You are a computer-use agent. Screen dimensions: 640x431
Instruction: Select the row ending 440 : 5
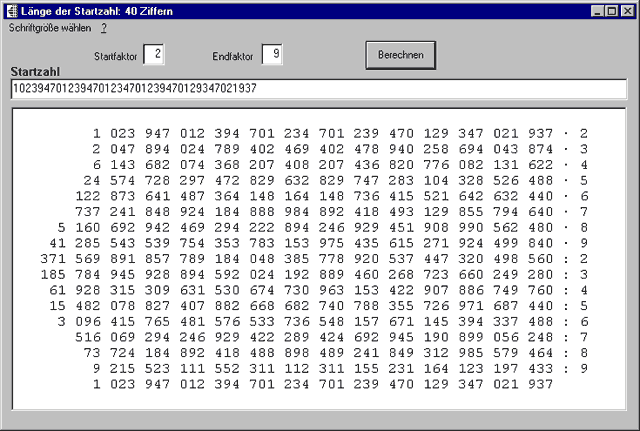tap(318, 306)
